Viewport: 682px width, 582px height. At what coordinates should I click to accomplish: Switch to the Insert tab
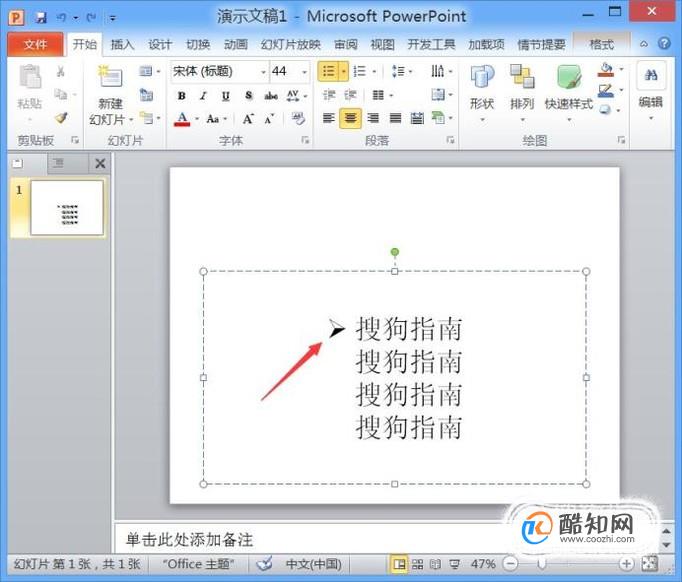[x=122, y=44]
